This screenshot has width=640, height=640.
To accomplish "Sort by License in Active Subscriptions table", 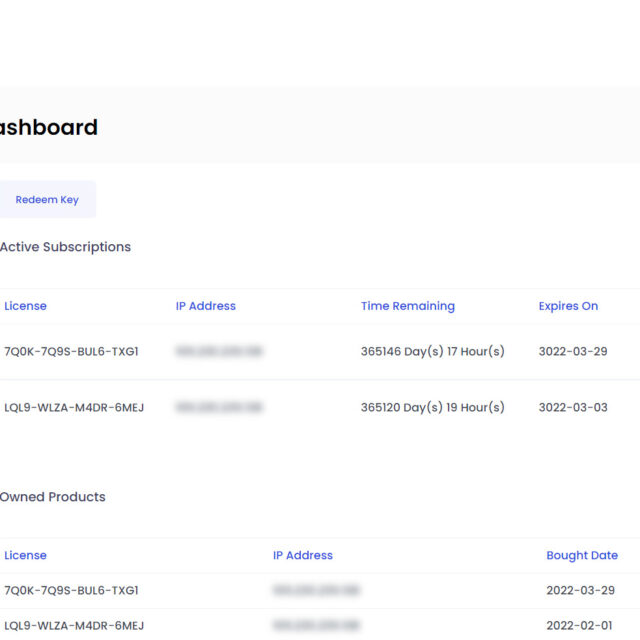I will point(25,306).
